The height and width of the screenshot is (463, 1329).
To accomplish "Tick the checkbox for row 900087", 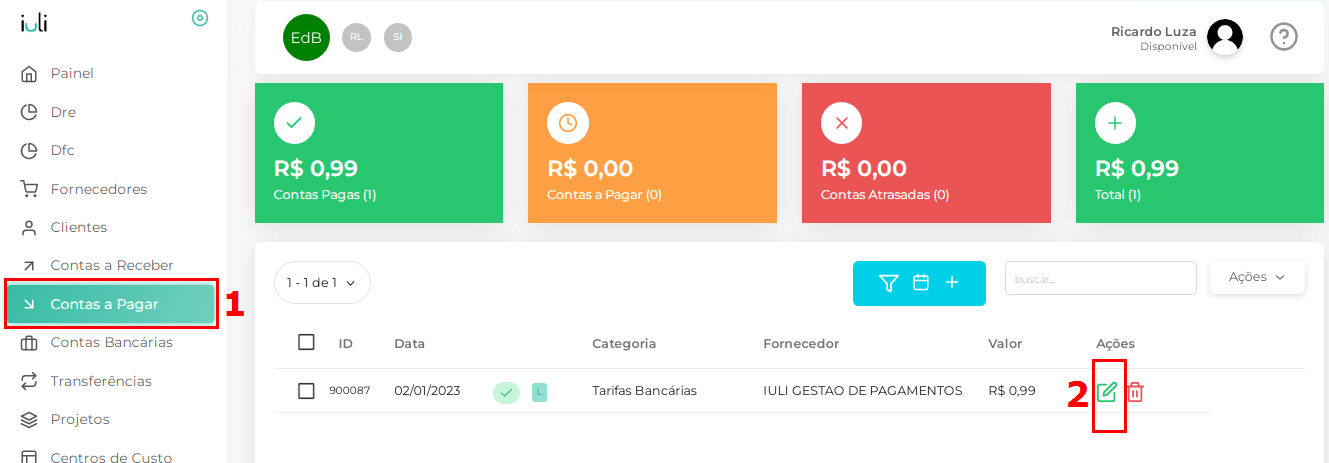I will [x=306, y=391].
